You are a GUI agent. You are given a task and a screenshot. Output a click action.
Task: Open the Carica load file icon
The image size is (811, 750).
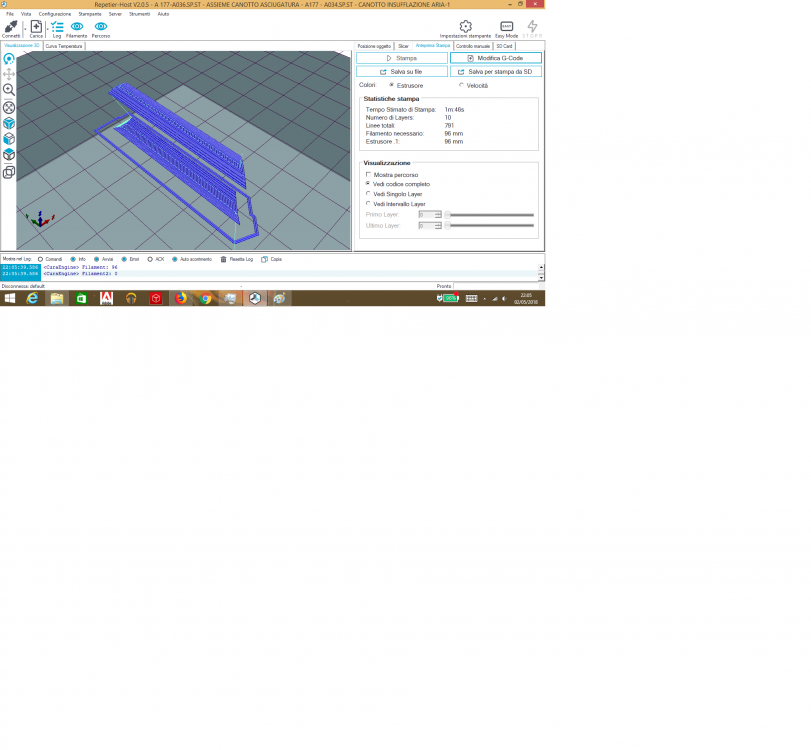36,26
